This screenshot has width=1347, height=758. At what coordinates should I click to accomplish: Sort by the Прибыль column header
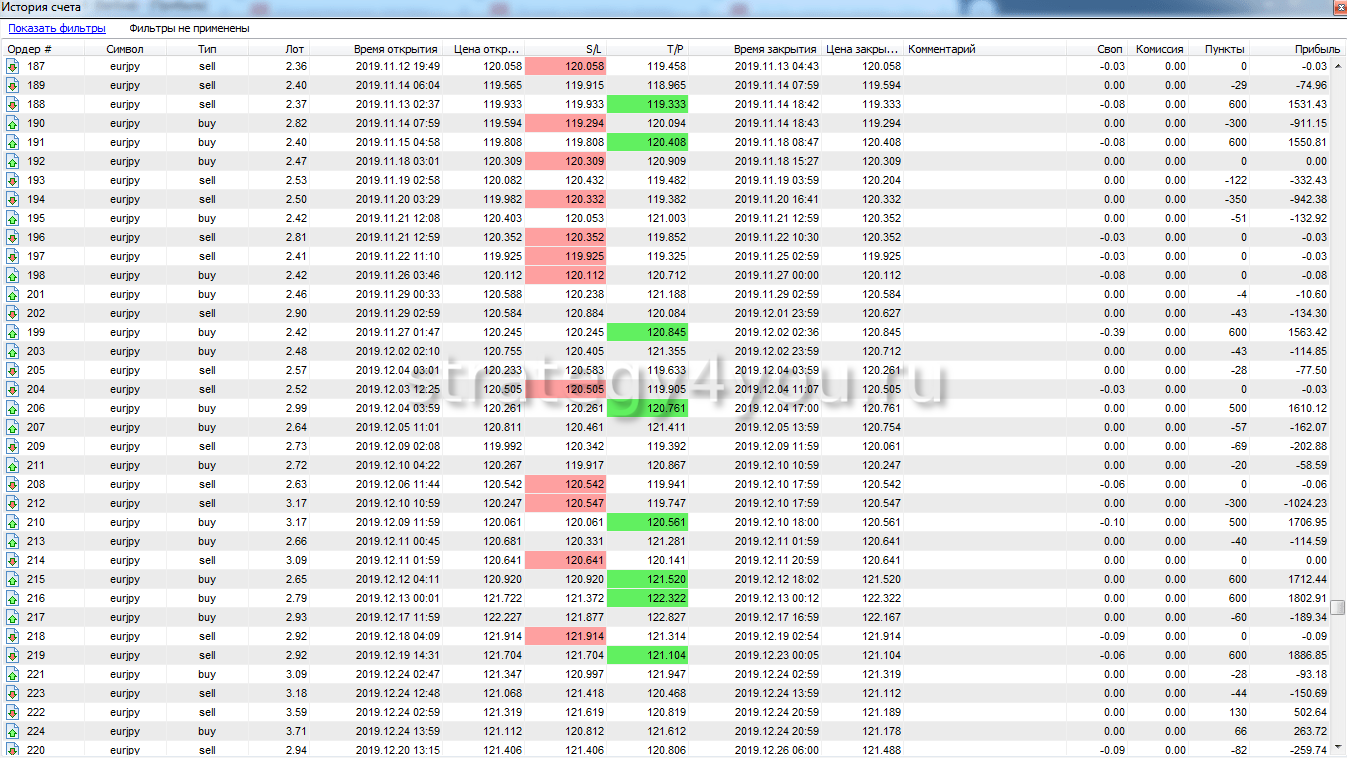[1317, 49]
